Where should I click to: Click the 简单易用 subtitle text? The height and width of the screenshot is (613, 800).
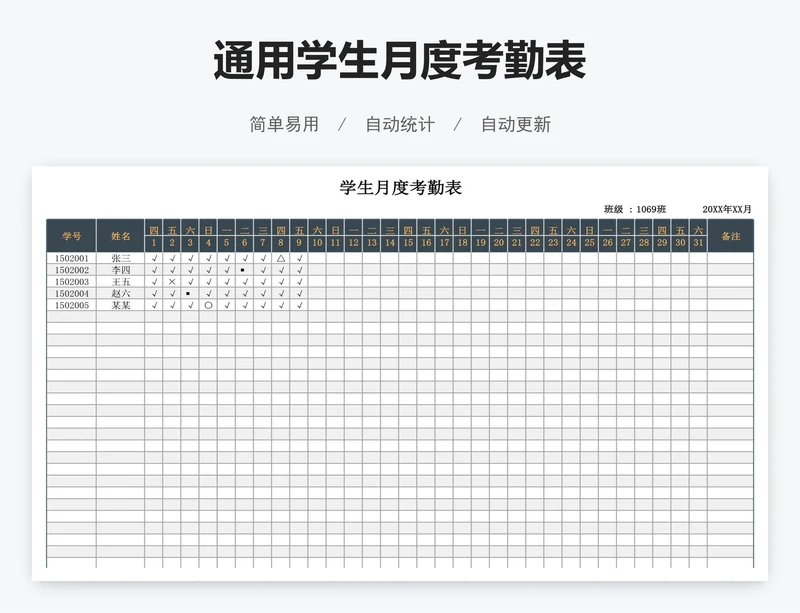pos(284,125)
